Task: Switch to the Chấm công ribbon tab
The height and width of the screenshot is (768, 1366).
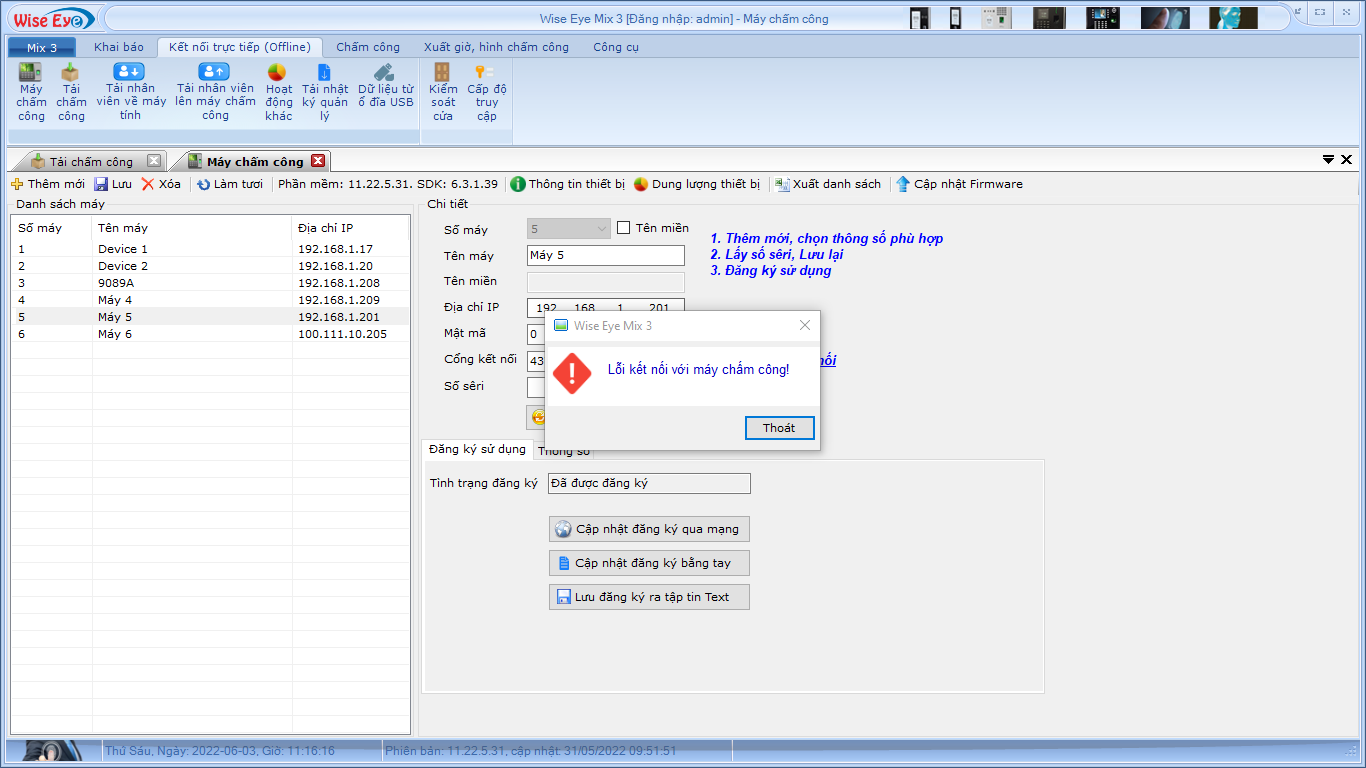Action: click(367, 47)
